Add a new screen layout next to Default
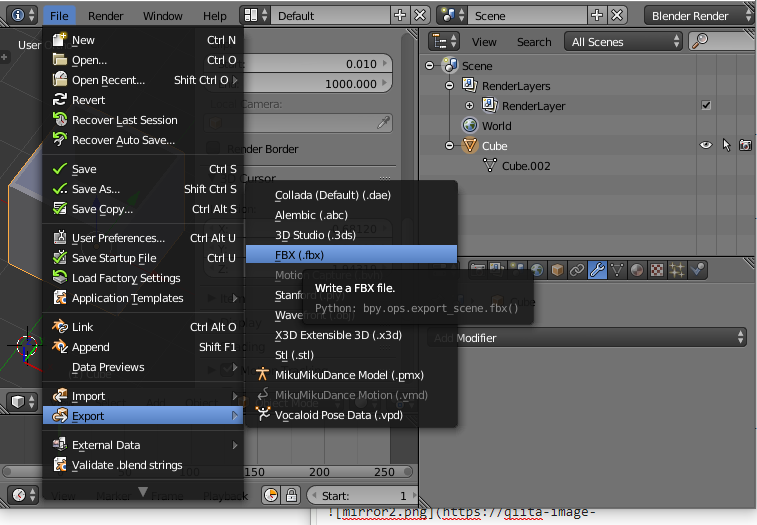The image size is (757, 525). (400, 15)
